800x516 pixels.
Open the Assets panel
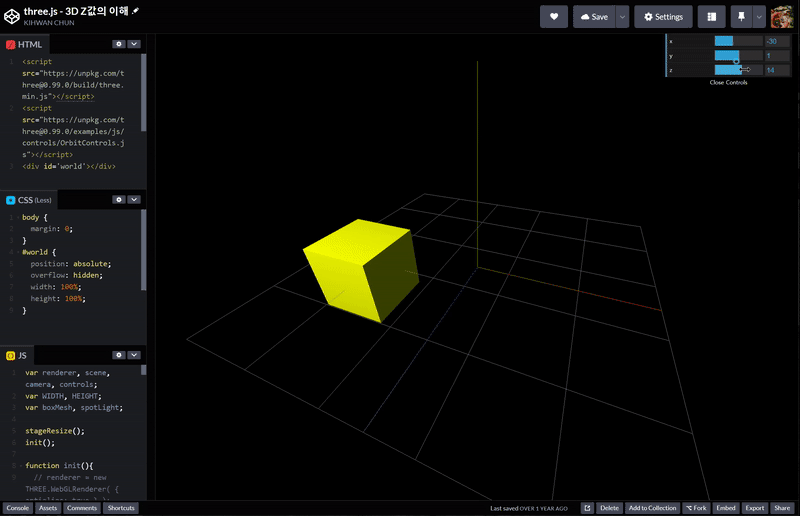pos(48,508)
